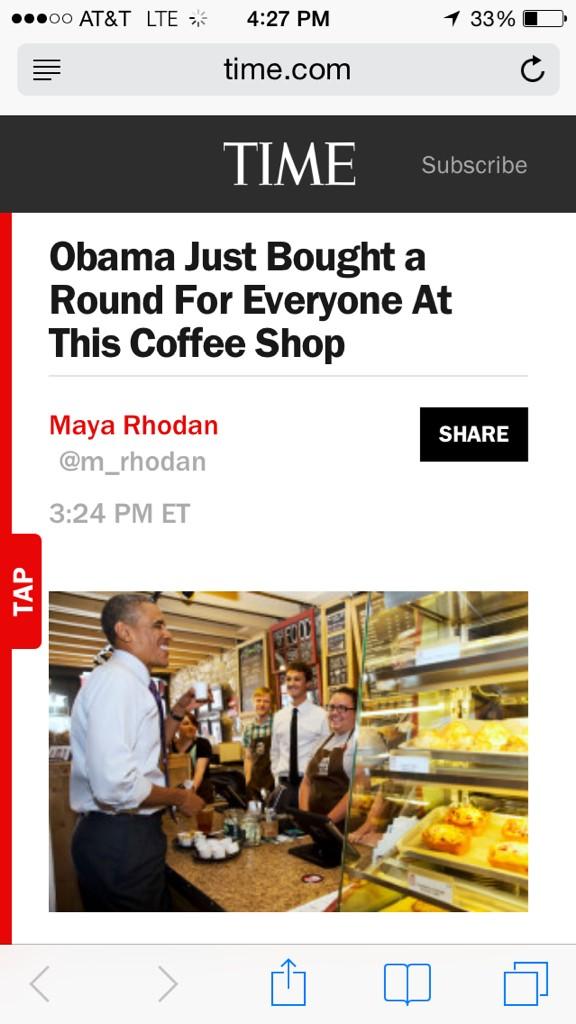Go forward with the right arrow

tap(167, 984)
